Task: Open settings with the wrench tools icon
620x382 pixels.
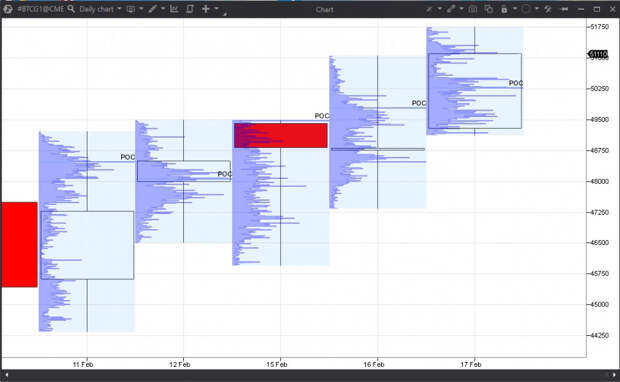Action: (548, 9)
